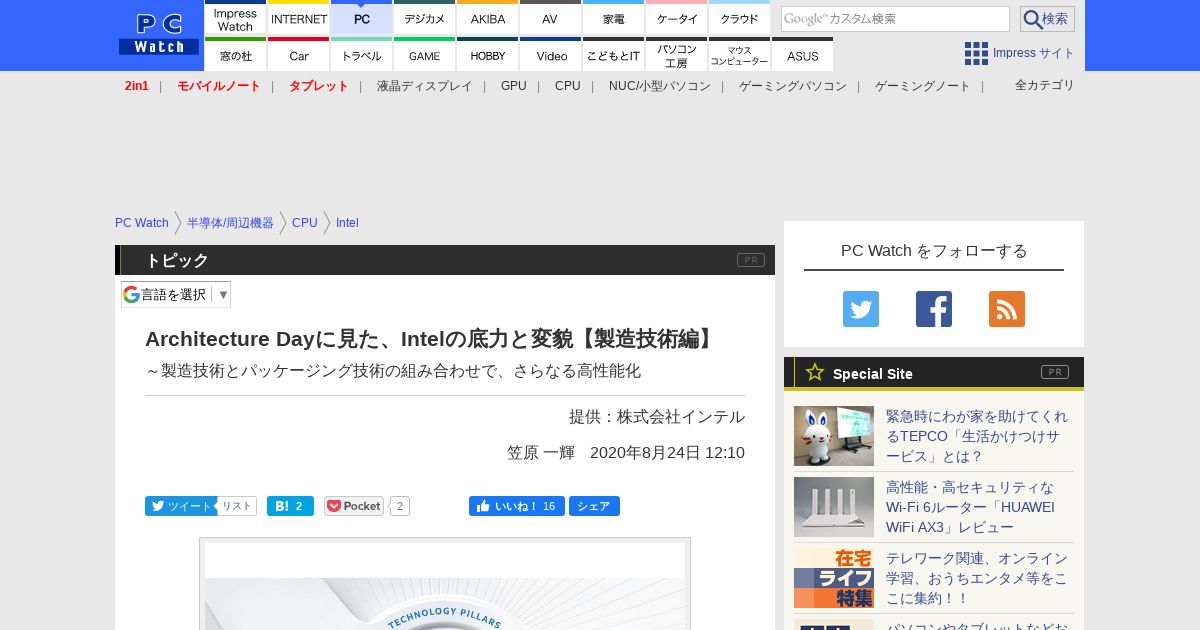Go to the CPU category in subnav

click(x=568, y=86)
